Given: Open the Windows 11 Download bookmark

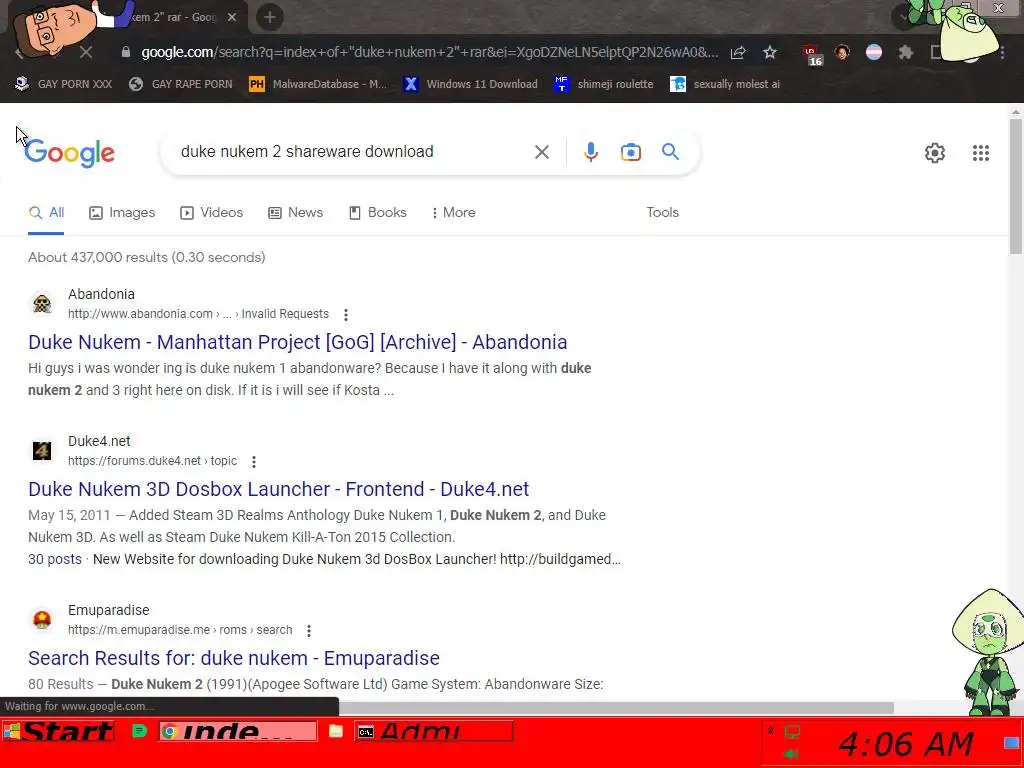Looking at the screenshot, I should [470, 84].
